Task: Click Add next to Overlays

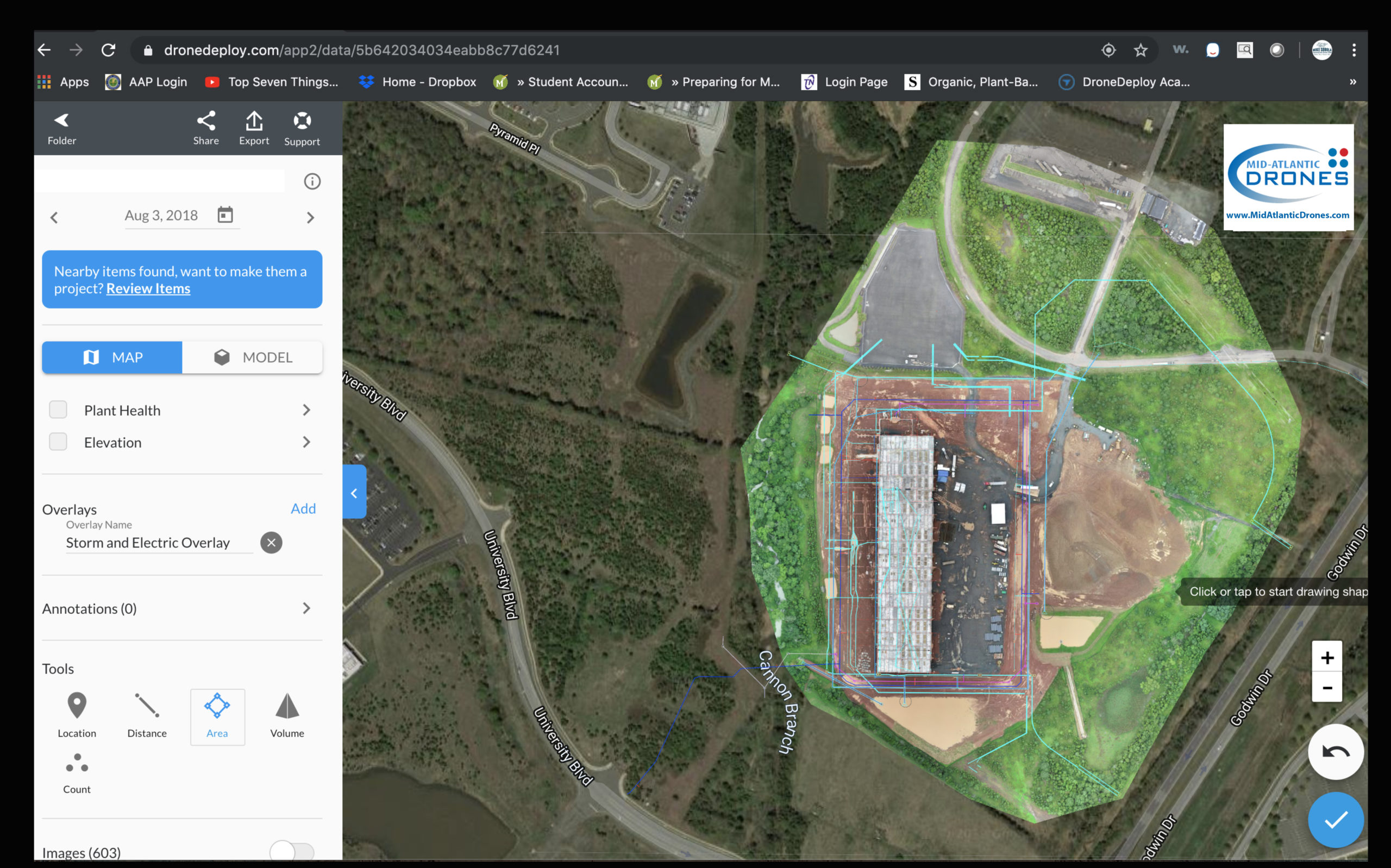Action: point(303,508)
